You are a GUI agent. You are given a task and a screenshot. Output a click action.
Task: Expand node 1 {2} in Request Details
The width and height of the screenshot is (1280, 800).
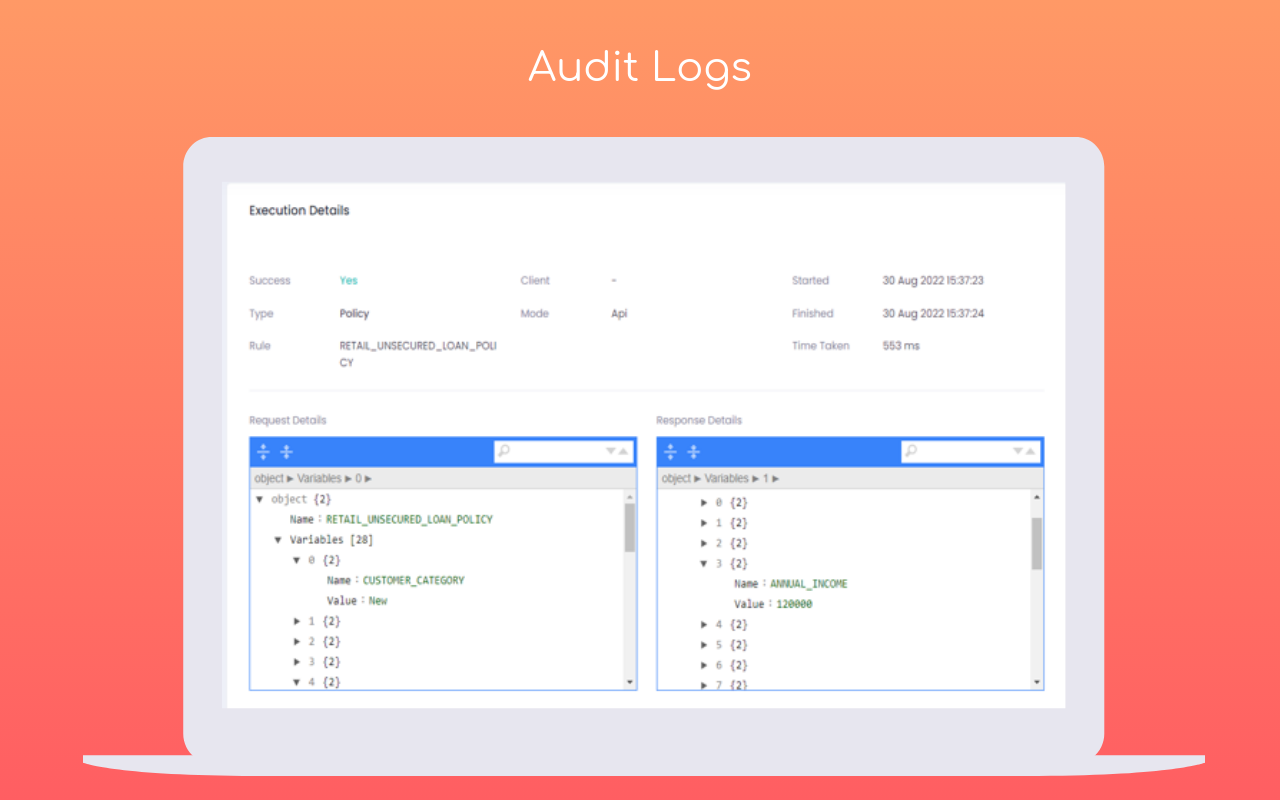click(297, 620)
